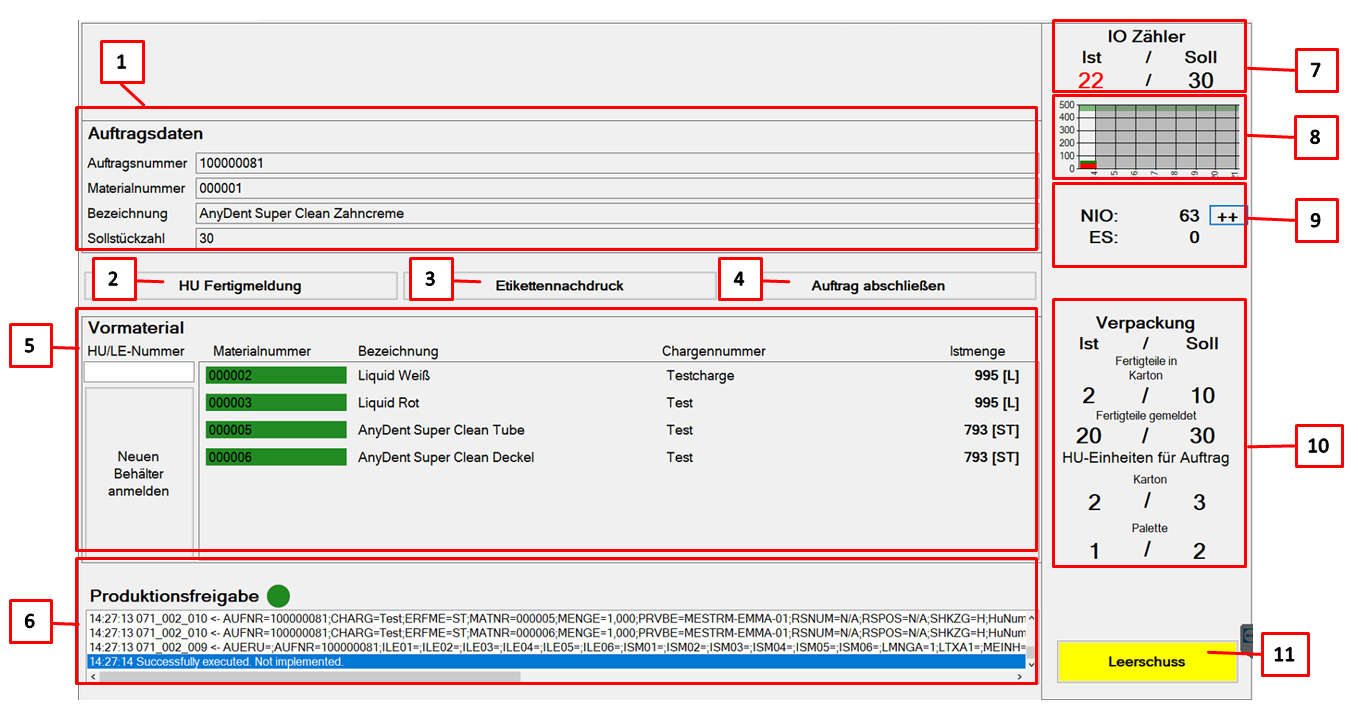1358x708 pixels.
Task: Click material 000006 Super Clean Deckel
Action: pyautogui.click(x=276, y=457)
